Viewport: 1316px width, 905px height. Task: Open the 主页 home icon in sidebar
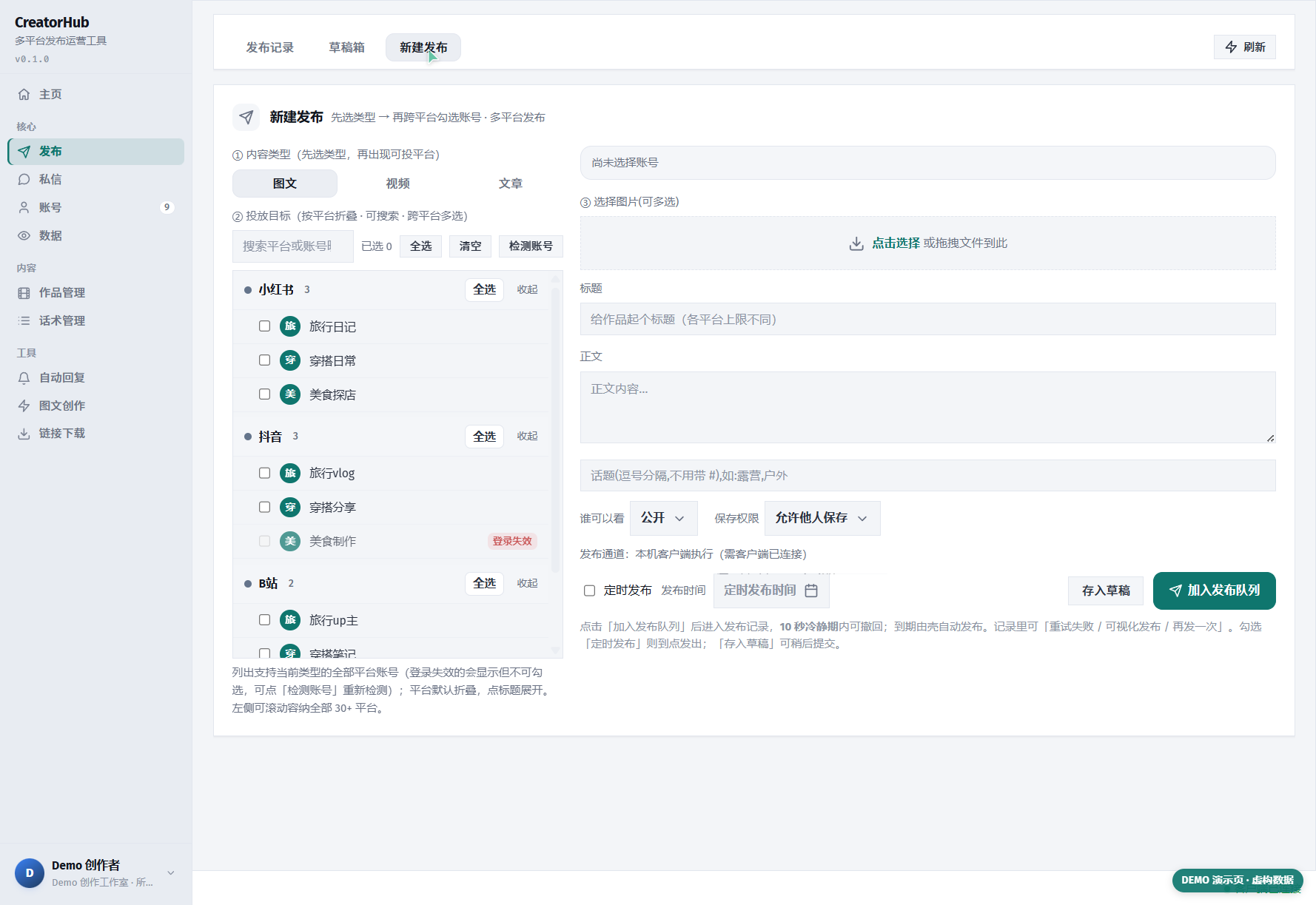point(24,94)
